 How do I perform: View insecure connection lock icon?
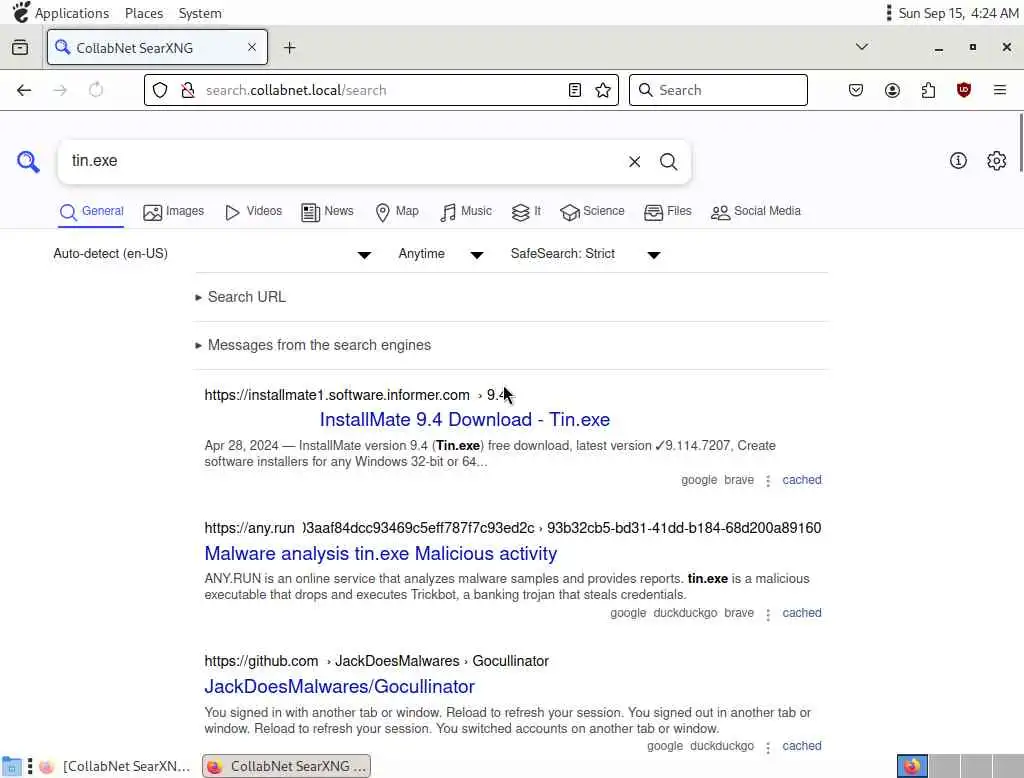(x=188, y=90)
